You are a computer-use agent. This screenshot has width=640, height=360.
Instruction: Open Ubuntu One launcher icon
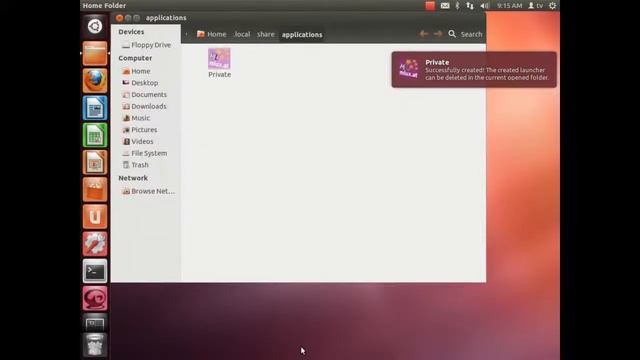click(x=95, y=216)
